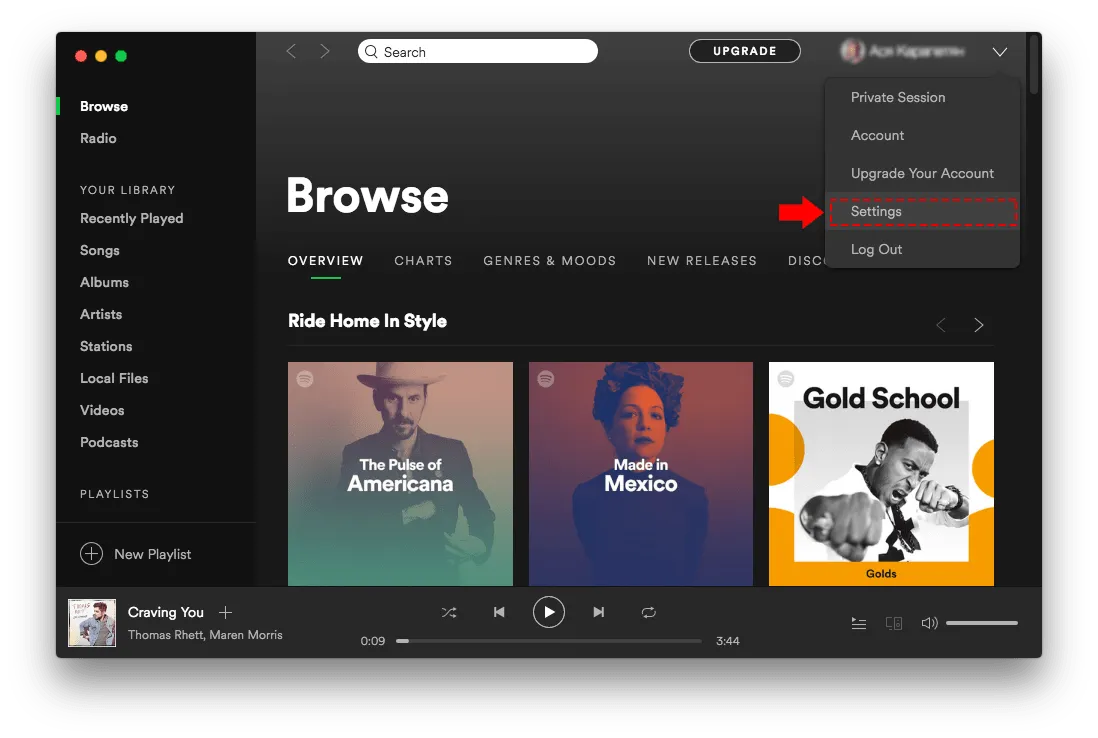
Task: Open the play queue icon
Action: pos(858,622)
